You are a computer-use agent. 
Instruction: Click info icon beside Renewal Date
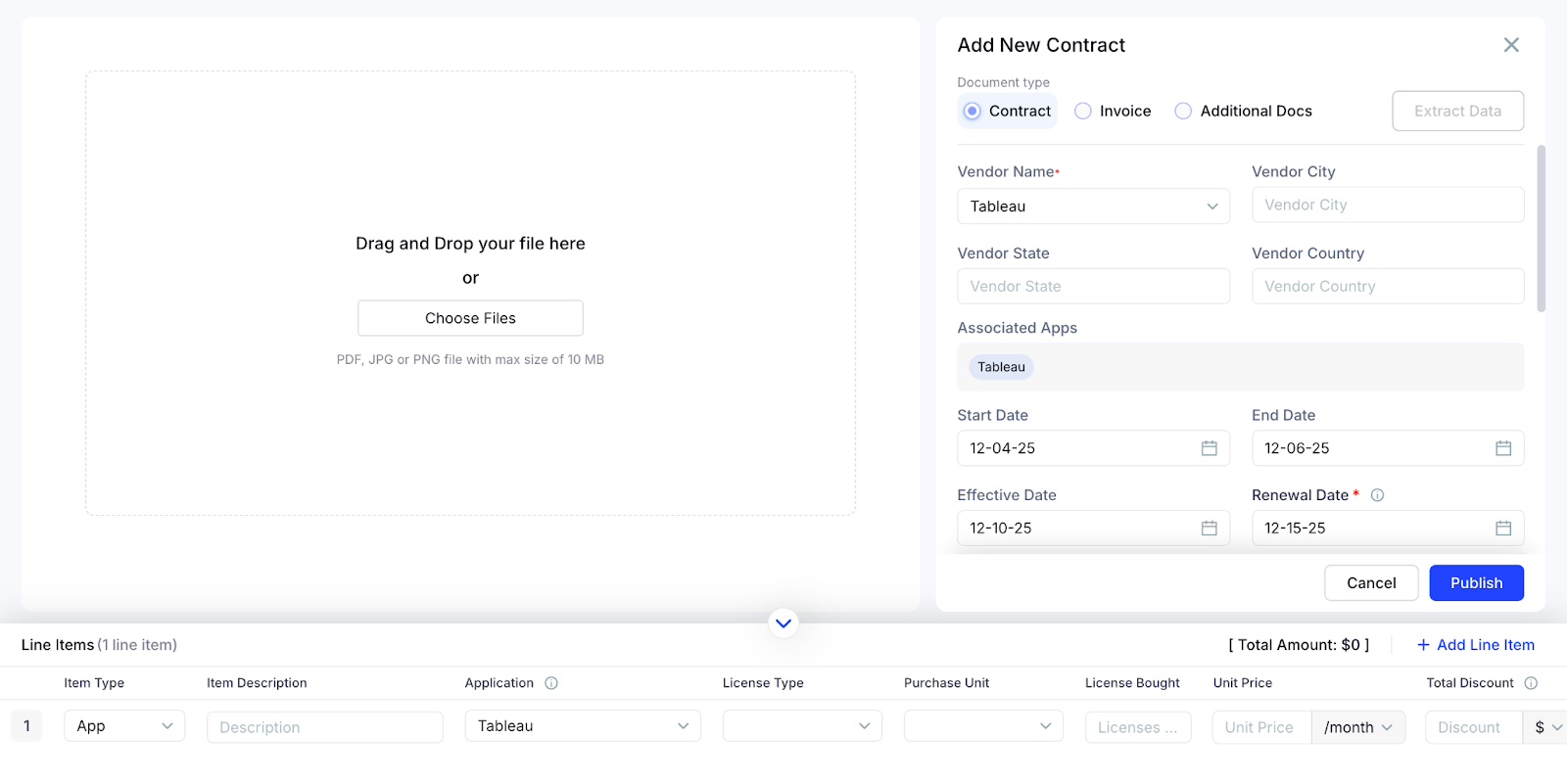(1377, 495)
